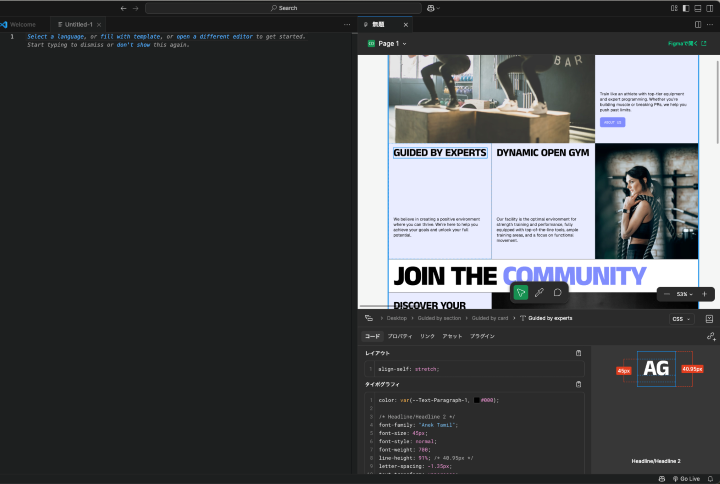This screenshot has width=720, height=484.
Task: Click the 'JOIN THE COMMUNITY' heading
Action: [519, 276]
